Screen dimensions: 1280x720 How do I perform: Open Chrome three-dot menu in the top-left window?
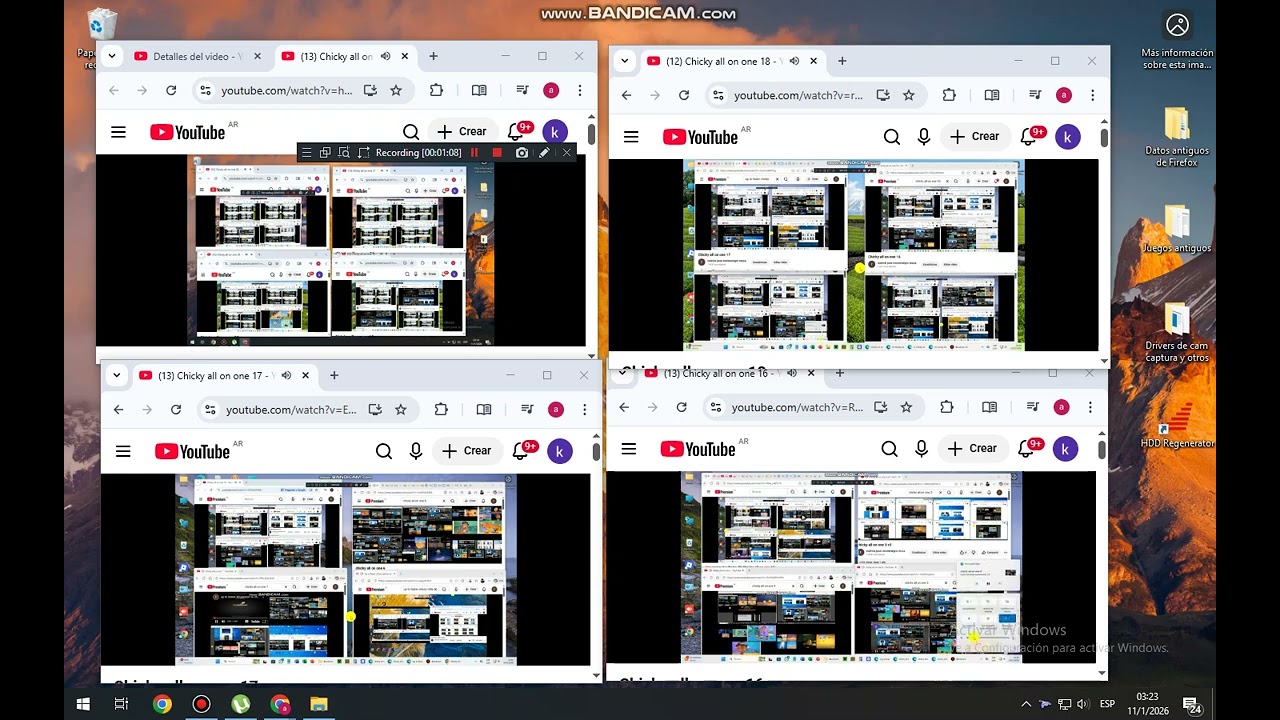(x=579, y=90)
